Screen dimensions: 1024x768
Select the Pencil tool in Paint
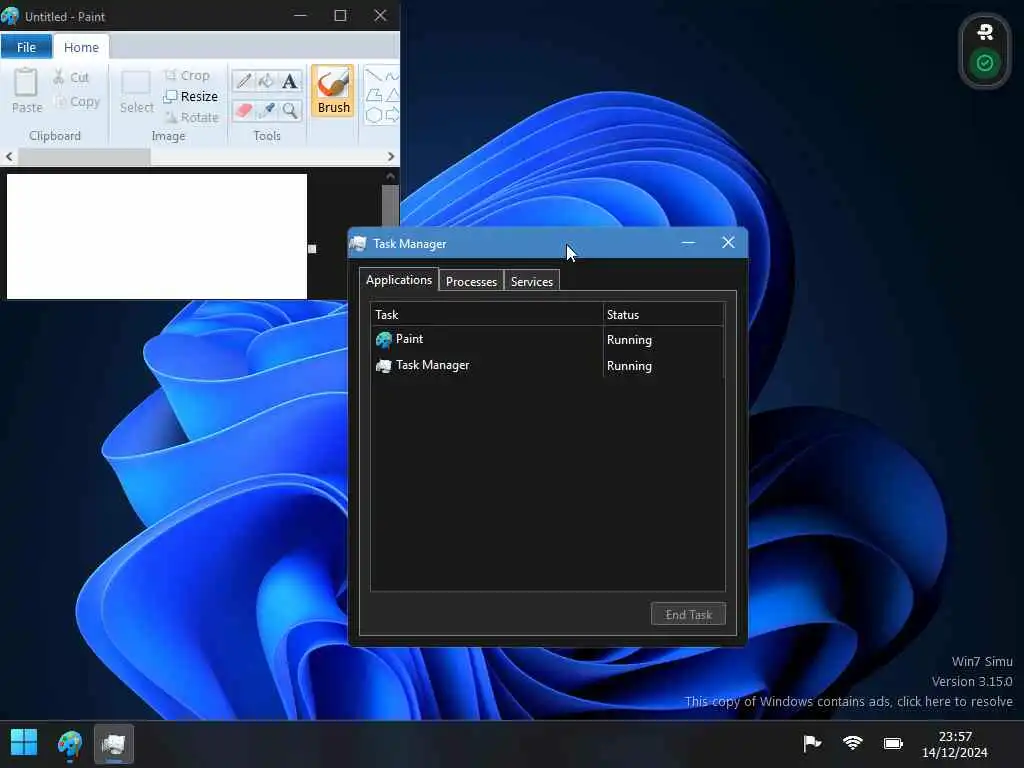[244, 81]
